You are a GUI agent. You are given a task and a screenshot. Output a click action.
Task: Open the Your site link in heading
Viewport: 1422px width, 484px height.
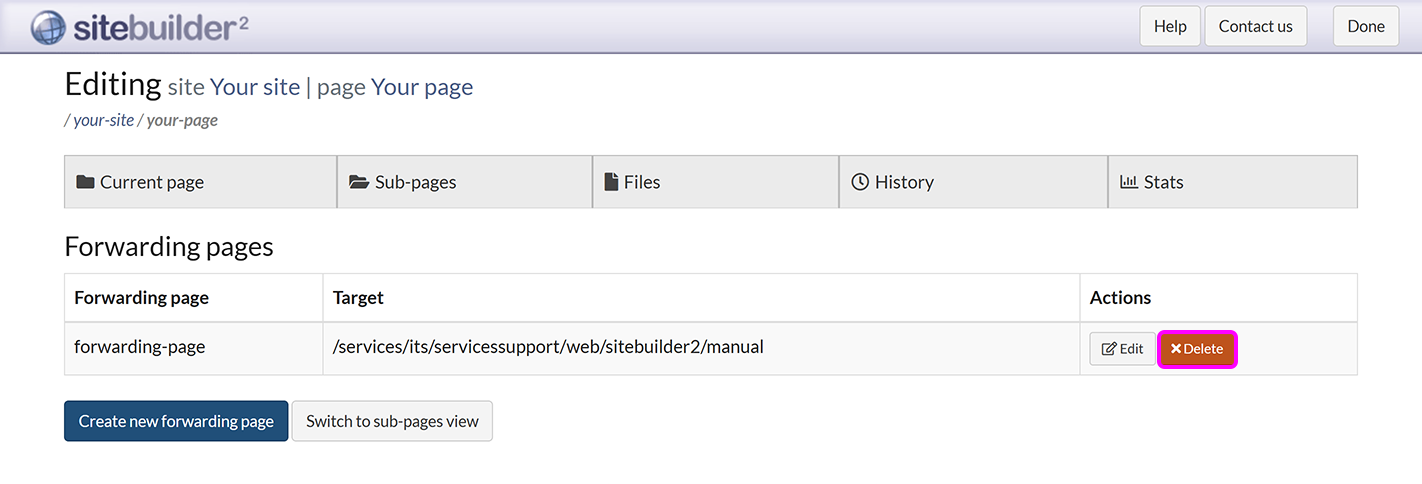click(255, 87)
